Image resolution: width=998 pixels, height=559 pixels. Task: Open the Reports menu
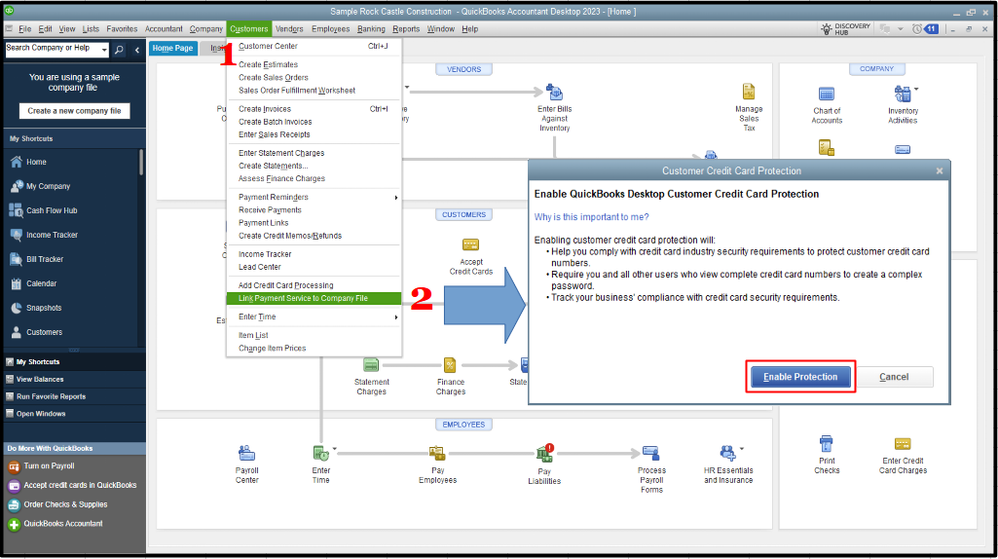click(406, 29)
